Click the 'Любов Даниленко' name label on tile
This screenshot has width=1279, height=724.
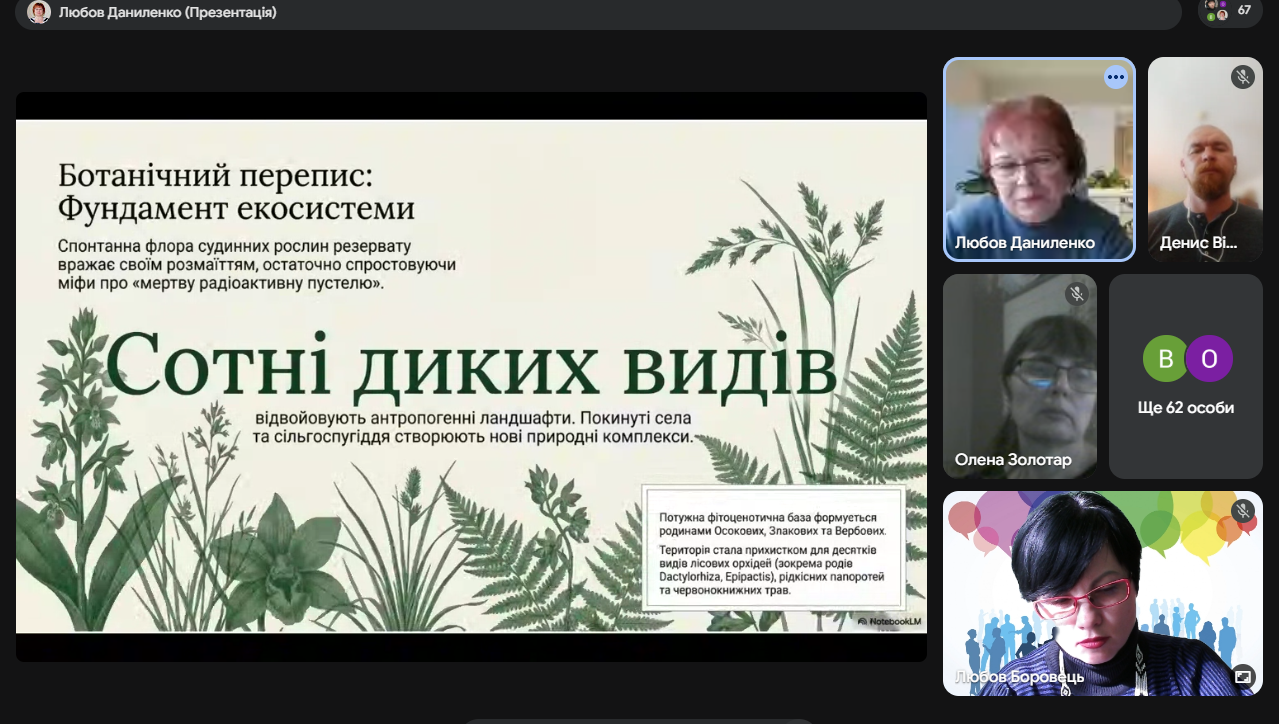1024,243
